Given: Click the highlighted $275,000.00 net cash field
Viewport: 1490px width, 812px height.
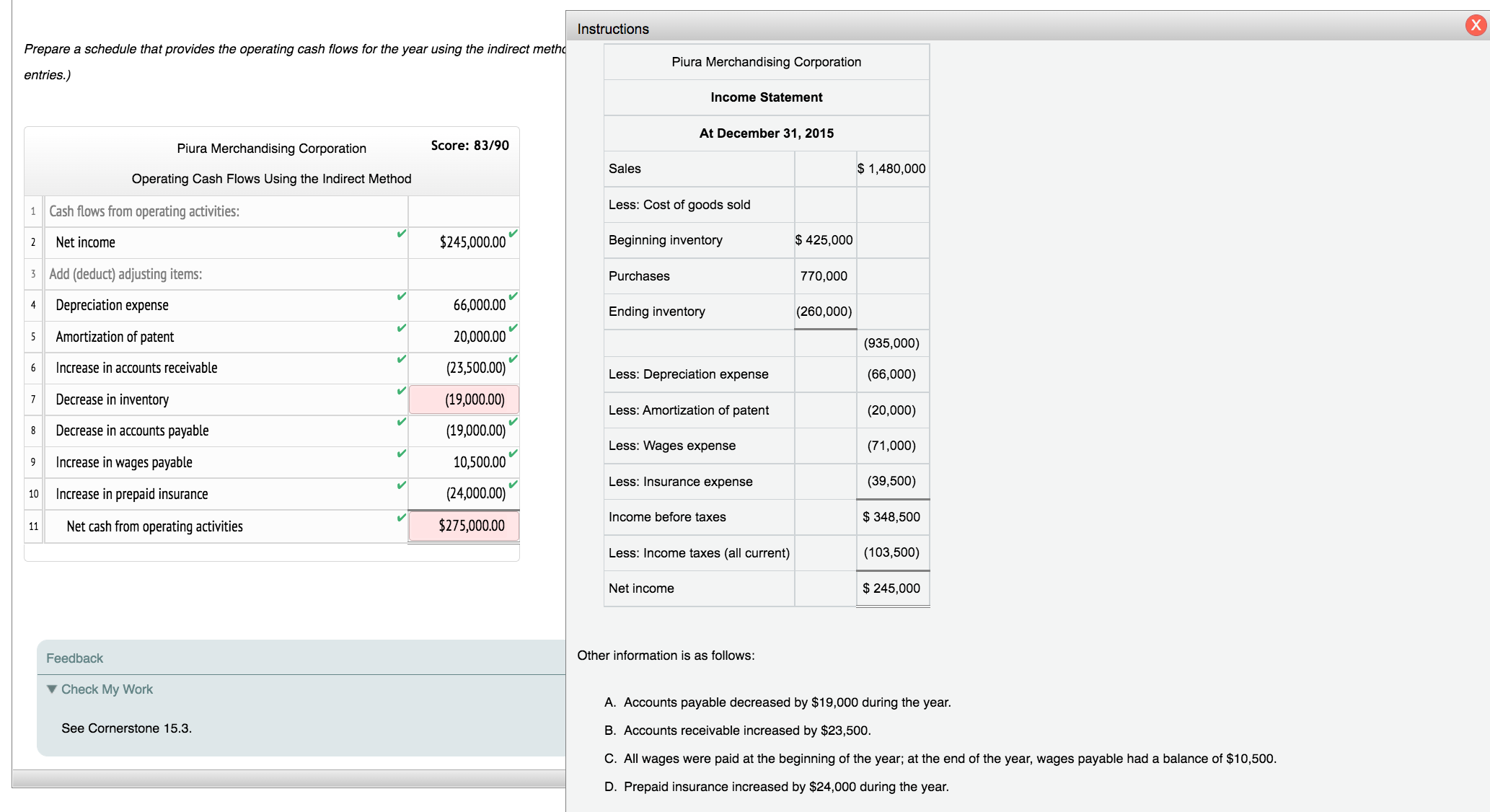Looking at the screenshot, I should [464, 526].
